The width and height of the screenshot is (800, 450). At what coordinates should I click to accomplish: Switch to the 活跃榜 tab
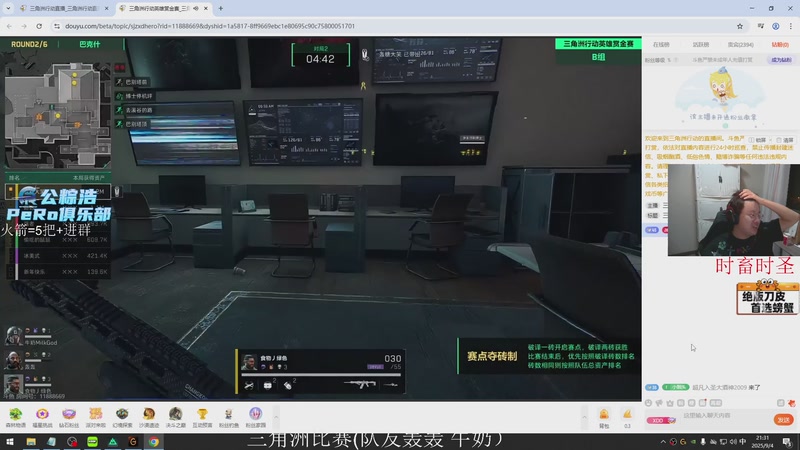(701, 45)
